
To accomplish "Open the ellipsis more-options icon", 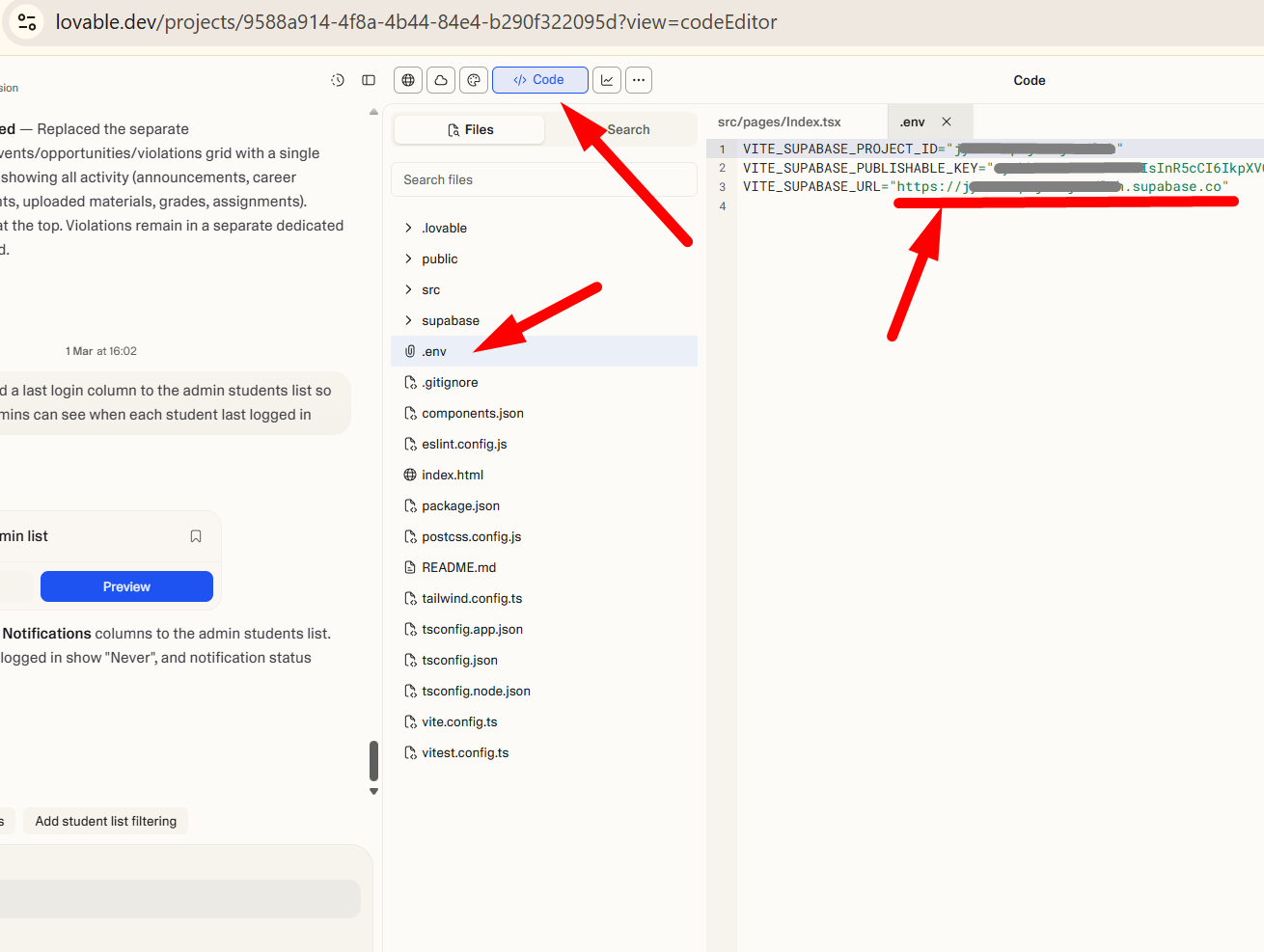I will tap(638, 80).
